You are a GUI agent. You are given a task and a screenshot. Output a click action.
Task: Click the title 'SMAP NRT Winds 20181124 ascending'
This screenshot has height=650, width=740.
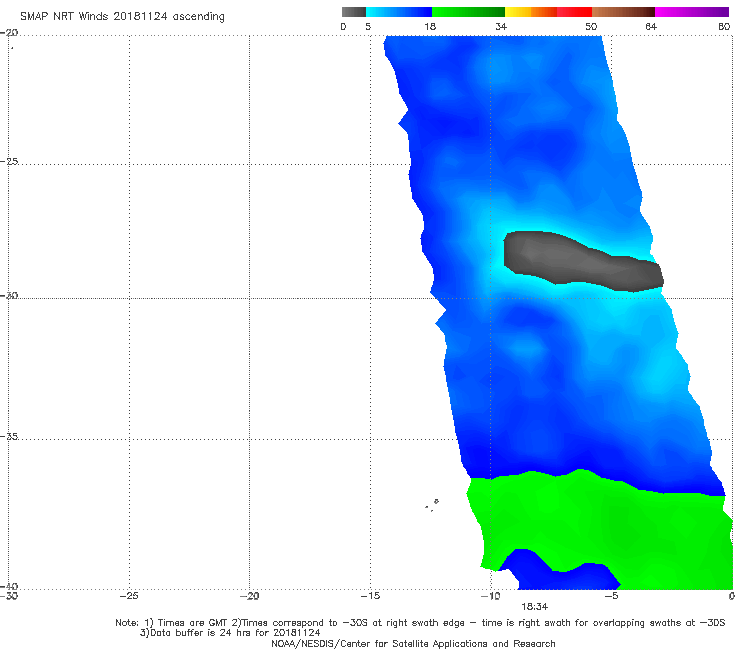point(122,17)
